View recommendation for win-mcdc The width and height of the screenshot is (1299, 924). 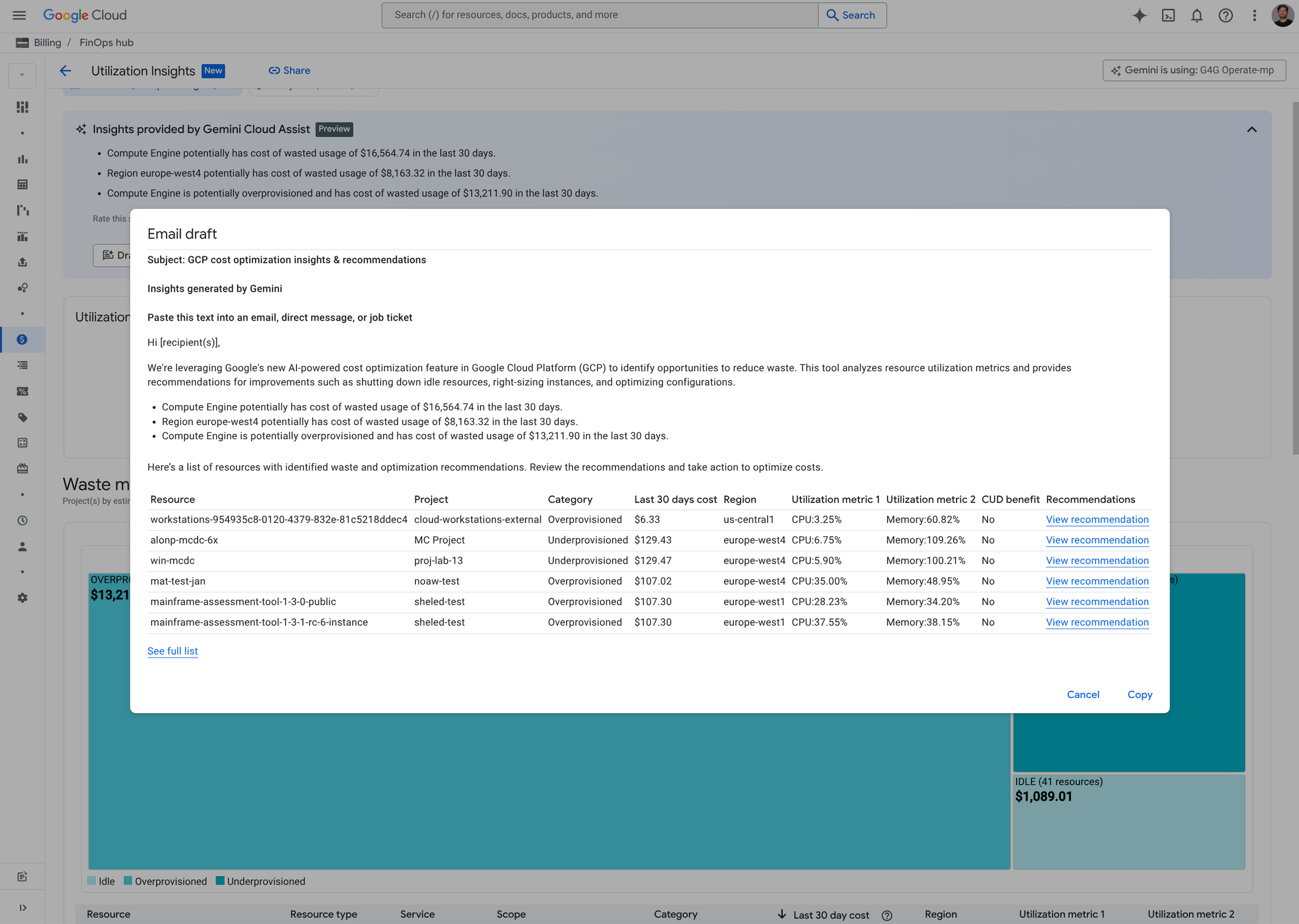point(1097,561)
